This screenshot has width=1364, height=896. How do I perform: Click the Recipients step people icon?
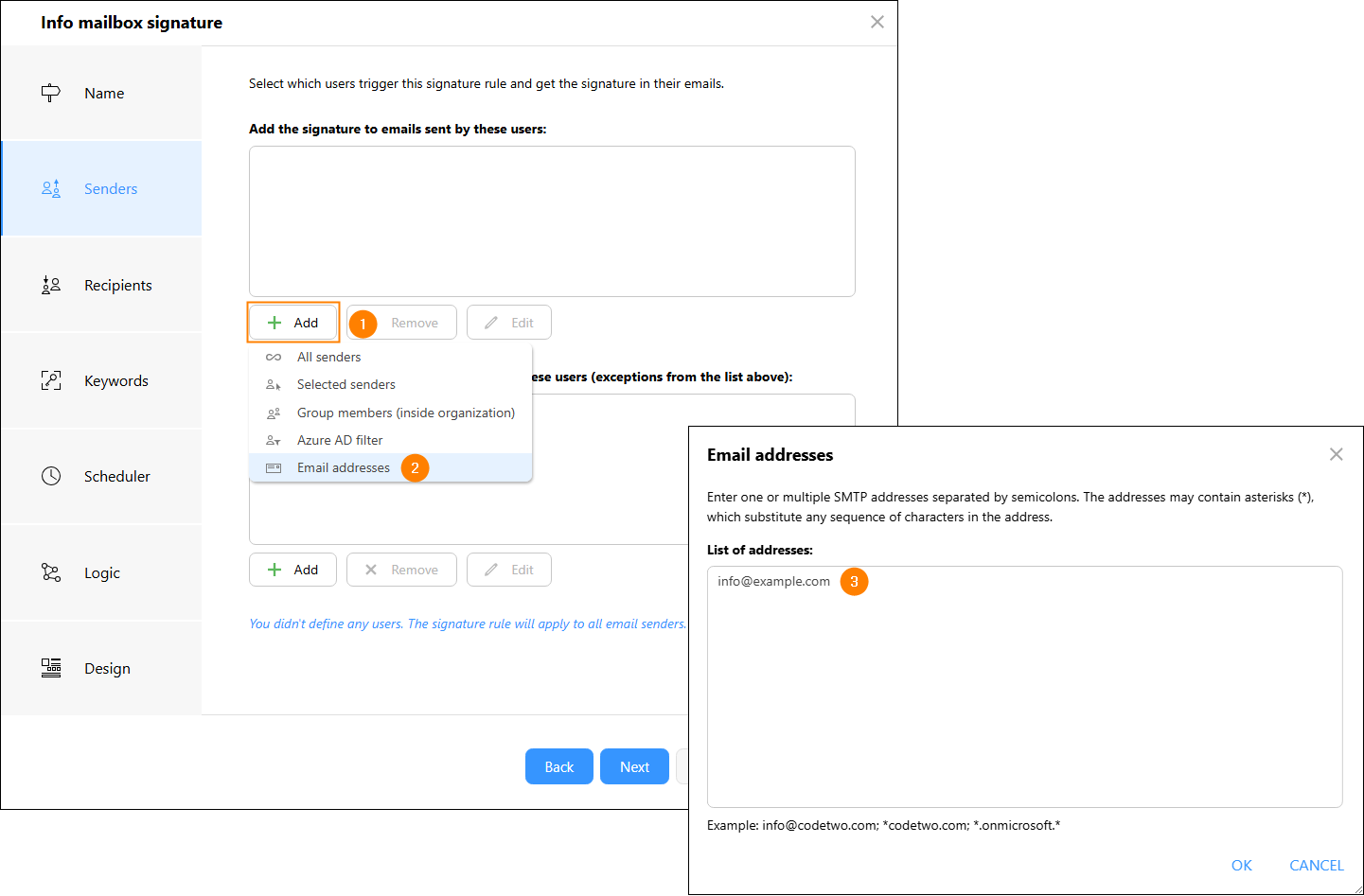click(51, 285)
